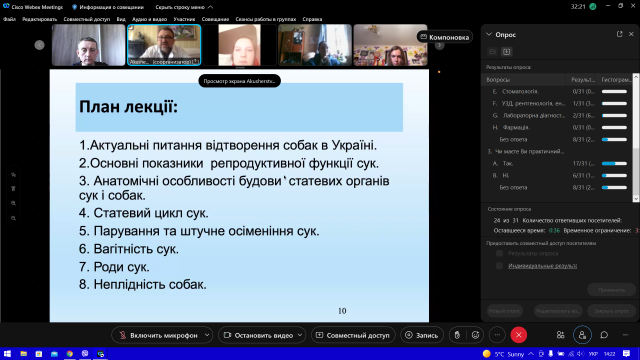
Task: Click the zoom-in icon on left sidebar
Action: (x=13, y=203)
